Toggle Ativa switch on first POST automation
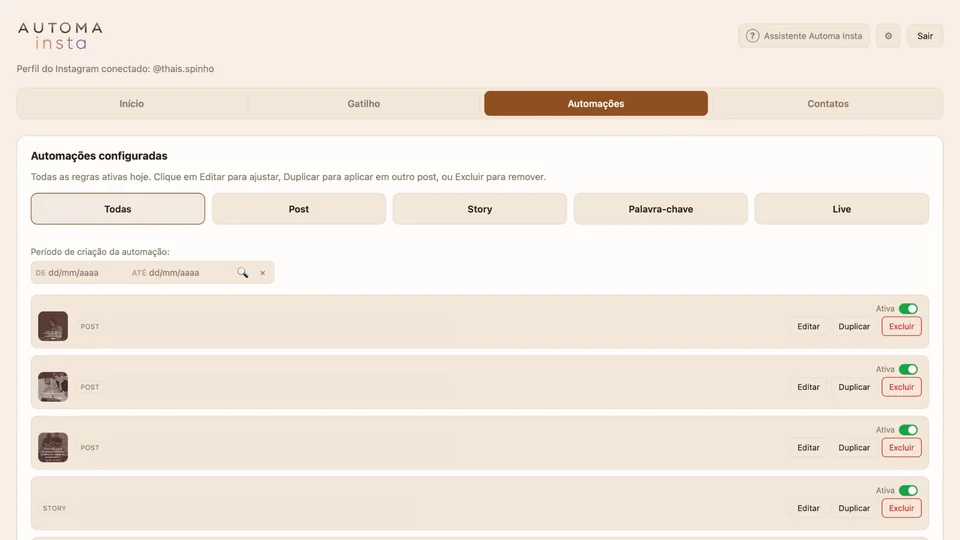 (908, 309)
